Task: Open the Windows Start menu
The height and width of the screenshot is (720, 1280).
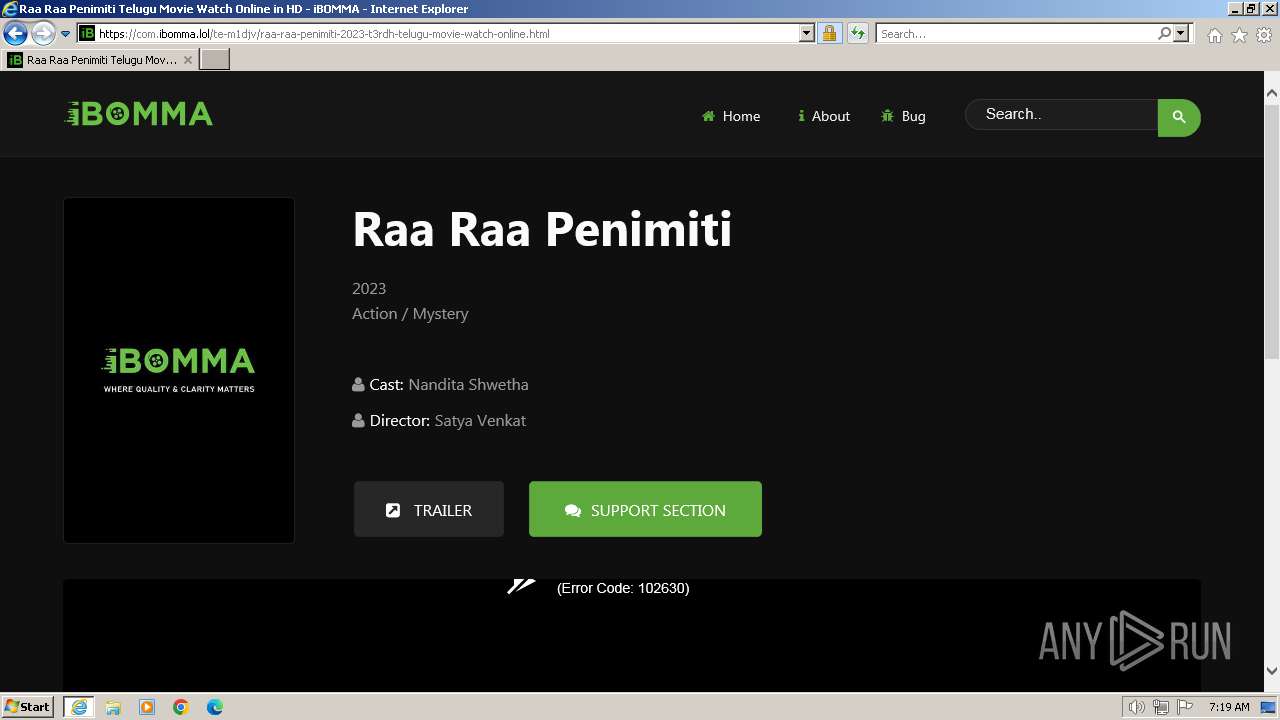Action: pos(28,706)
